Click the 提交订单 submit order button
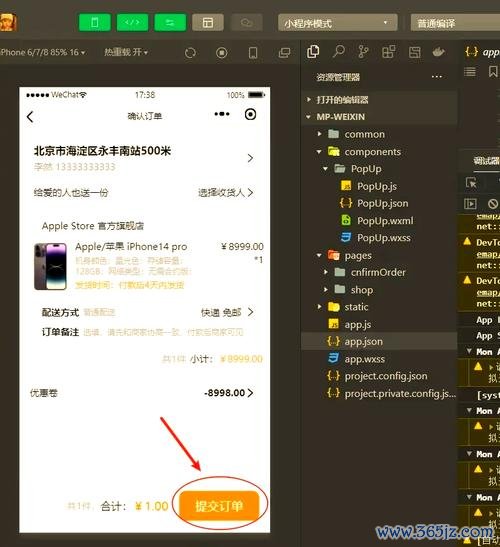The width and height of the screenshot is (500, 547). click(219, 506)
